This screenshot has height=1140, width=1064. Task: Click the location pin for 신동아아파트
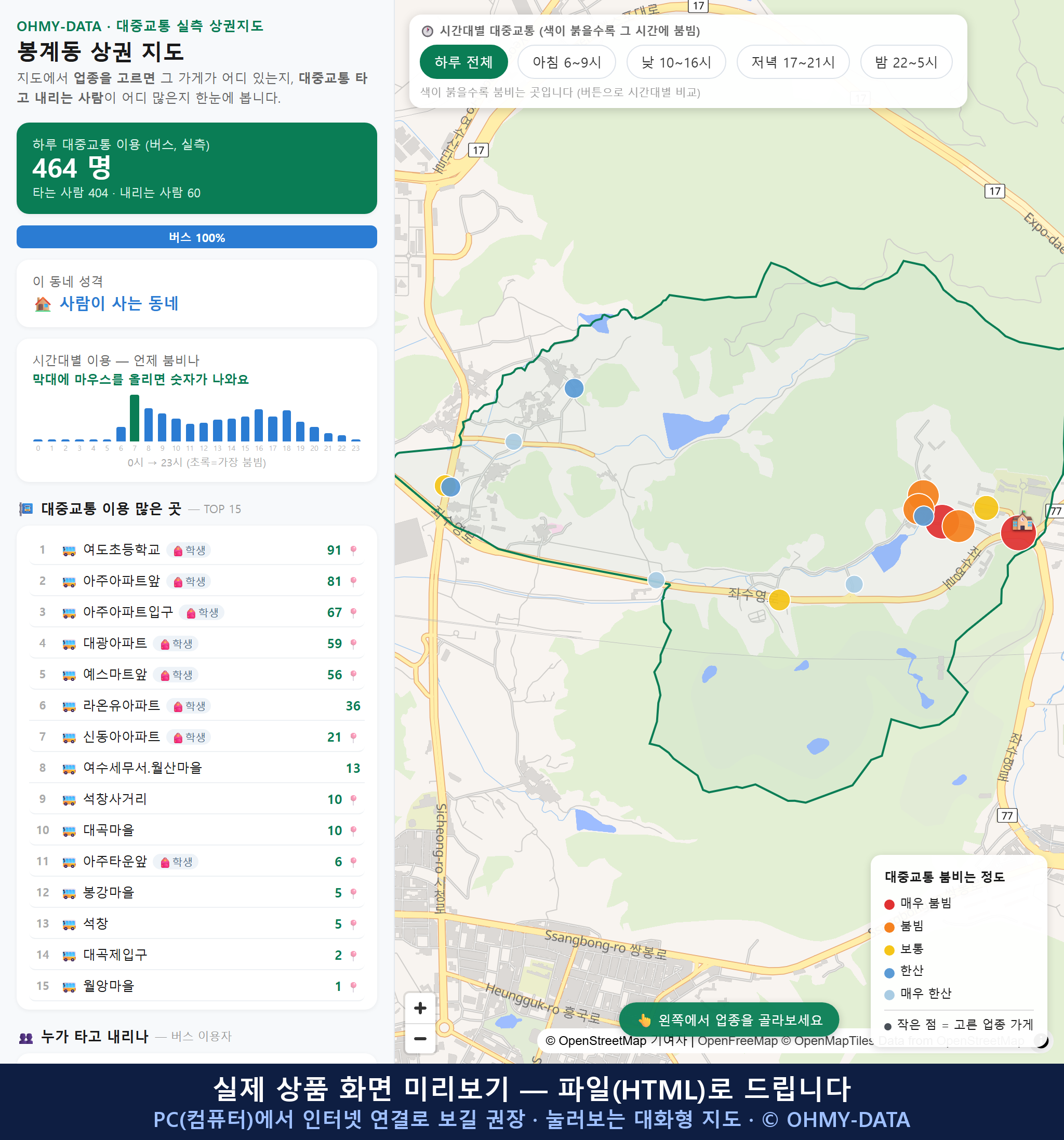[353, 737]
